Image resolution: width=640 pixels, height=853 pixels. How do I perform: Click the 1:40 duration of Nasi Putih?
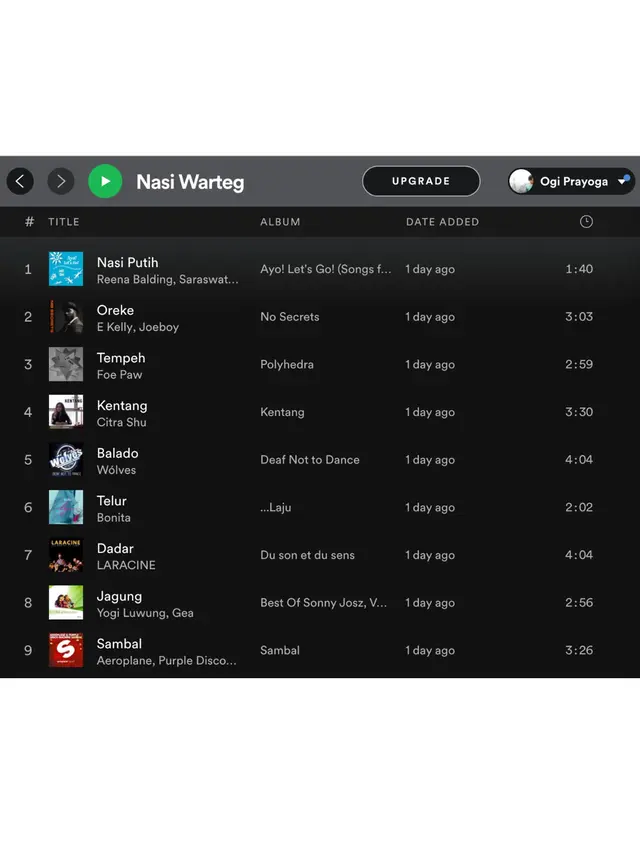579,269
